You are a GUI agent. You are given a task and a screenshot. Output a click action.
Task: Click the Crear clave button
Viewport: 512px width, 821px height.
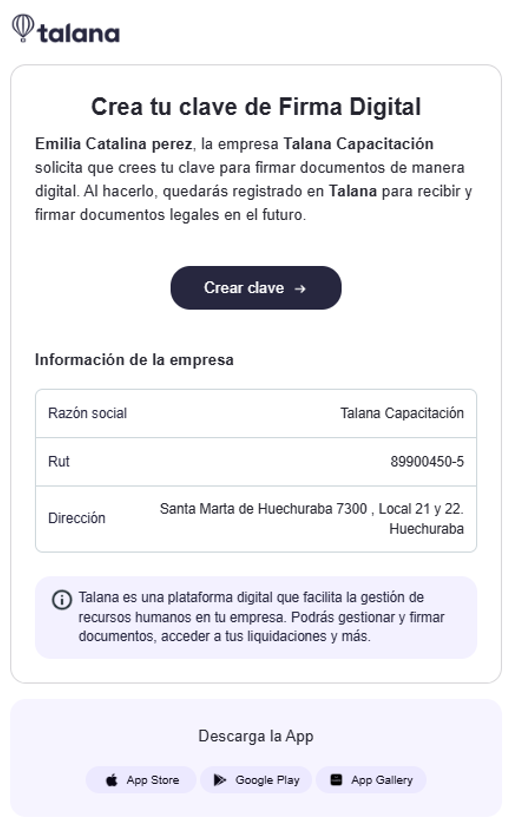(x=255, y=287)
